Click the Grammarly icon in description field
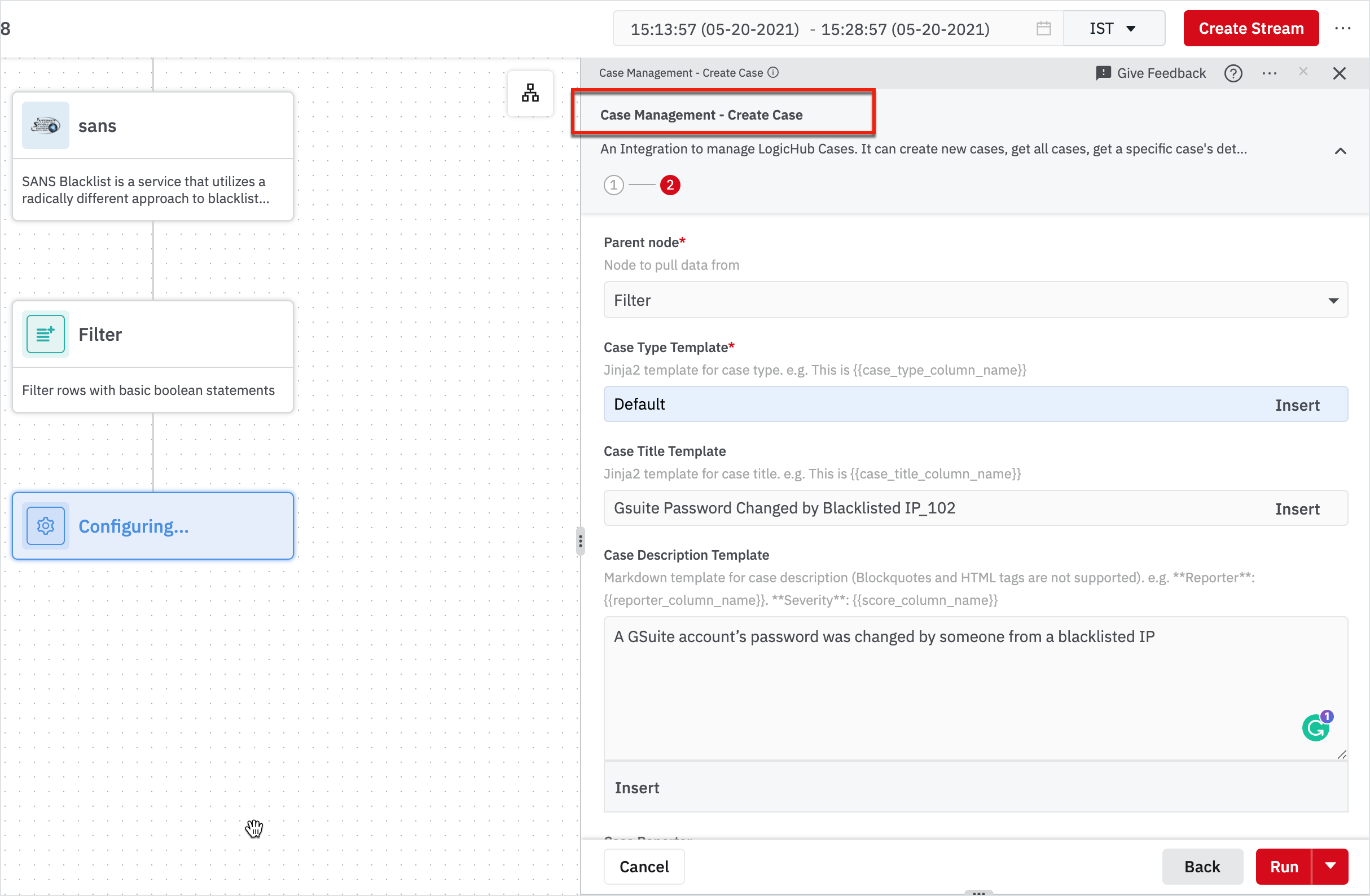Screen dimensions: 1370x896 (1315, 728)
